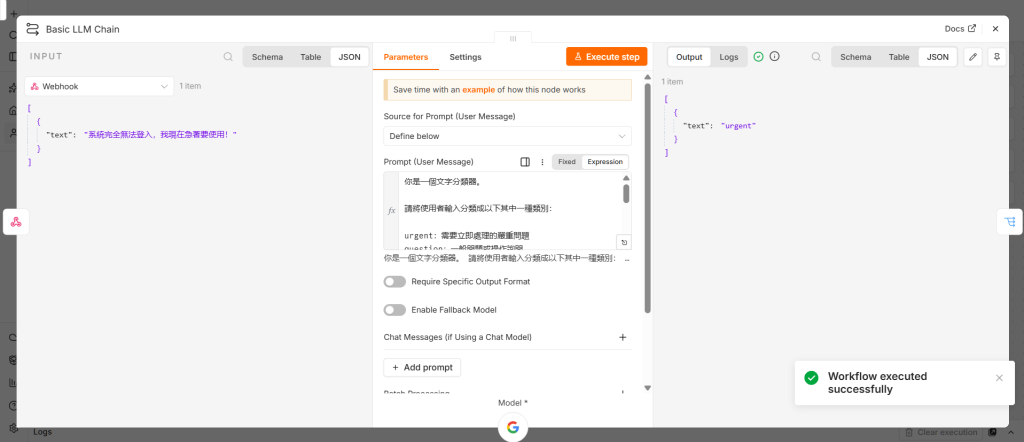This screenshot has height=442, width=1024.
Task: Click the orange Execute step button
Action: click(x=607, y=57)
